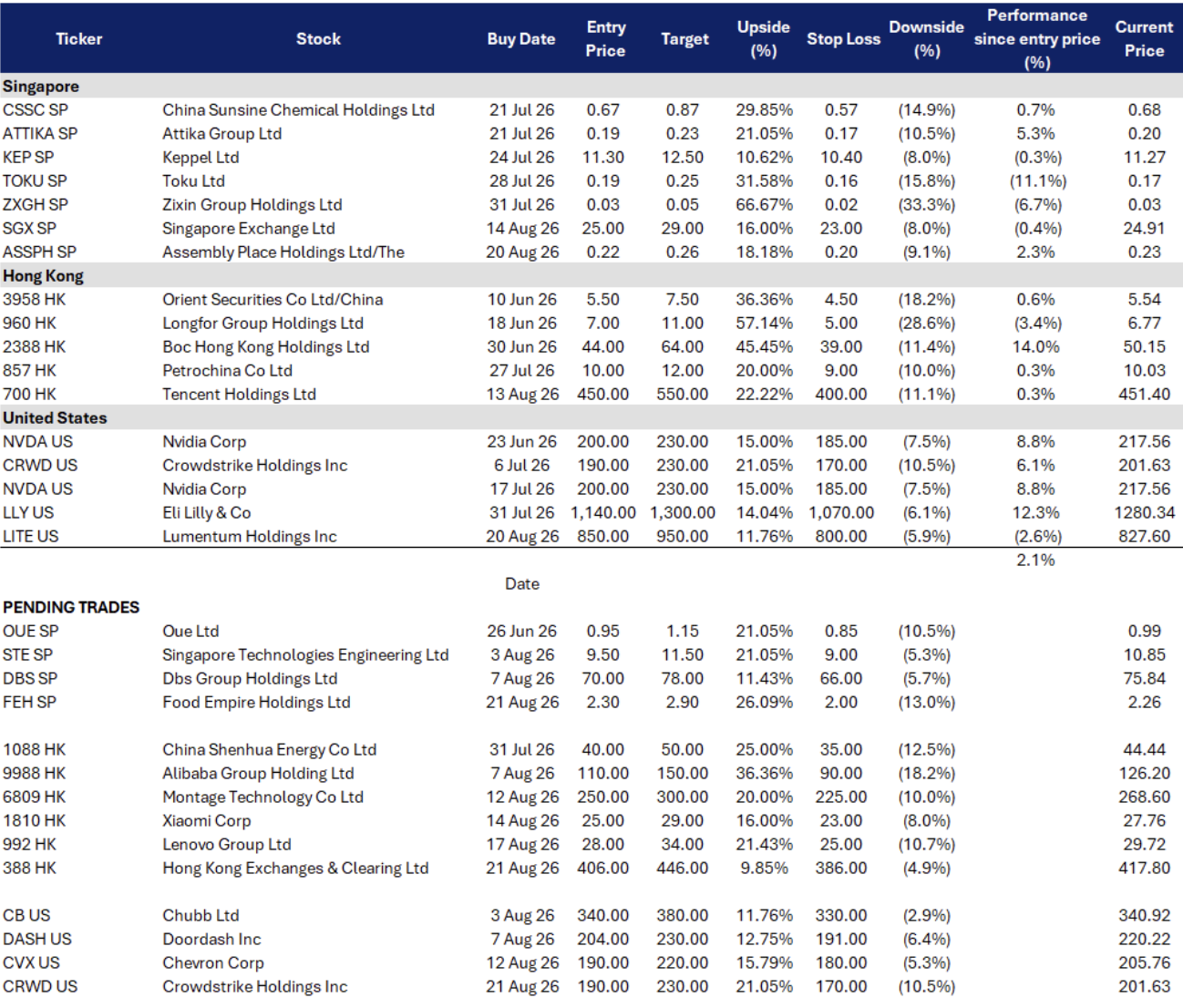Click the Keppel Ltd stock name
Screen dimensions: 1183x1008
[x=201, y=158]
